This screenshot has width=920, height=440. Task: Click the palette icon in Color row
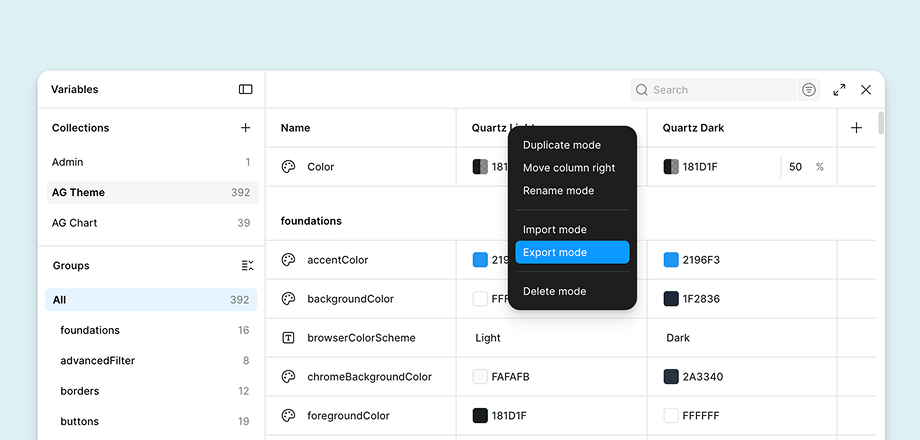pos(288,167)
